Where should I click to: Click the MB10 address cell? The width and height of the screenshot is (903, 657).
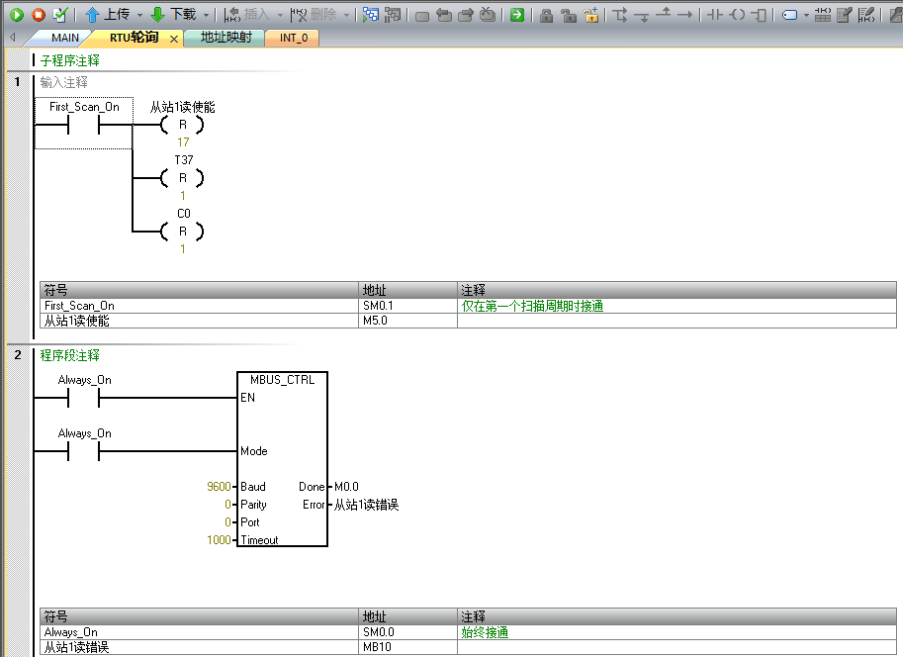[408, 647]
